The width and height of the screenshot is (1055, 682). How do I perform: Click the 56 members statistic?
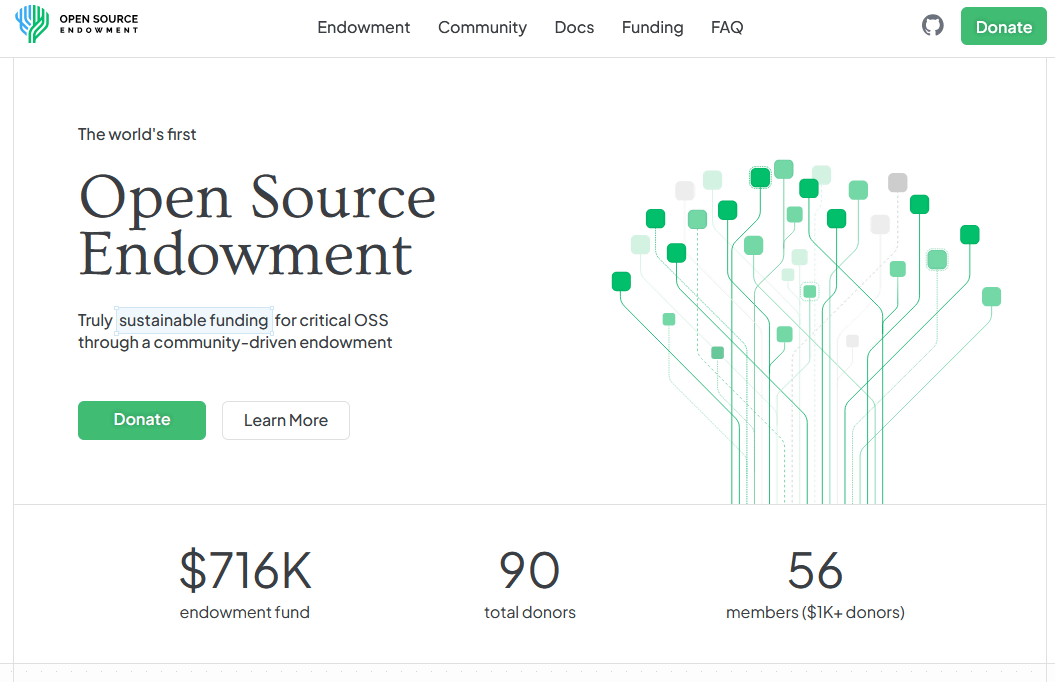(x=815, y=571)
